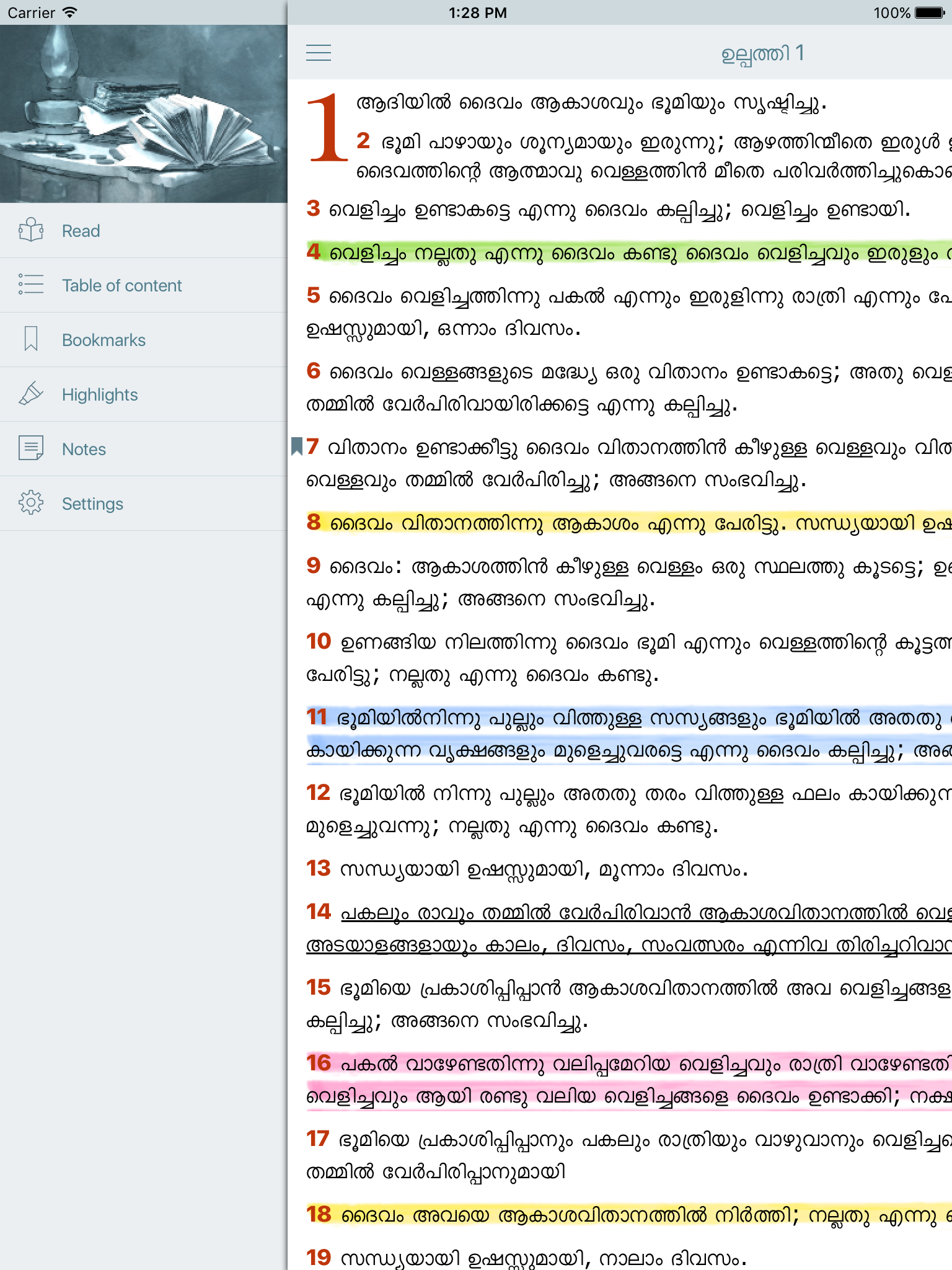Tap the 1:28 PM clock
The width and height of the screenshot is (952, 1270).
coord(478,12)
